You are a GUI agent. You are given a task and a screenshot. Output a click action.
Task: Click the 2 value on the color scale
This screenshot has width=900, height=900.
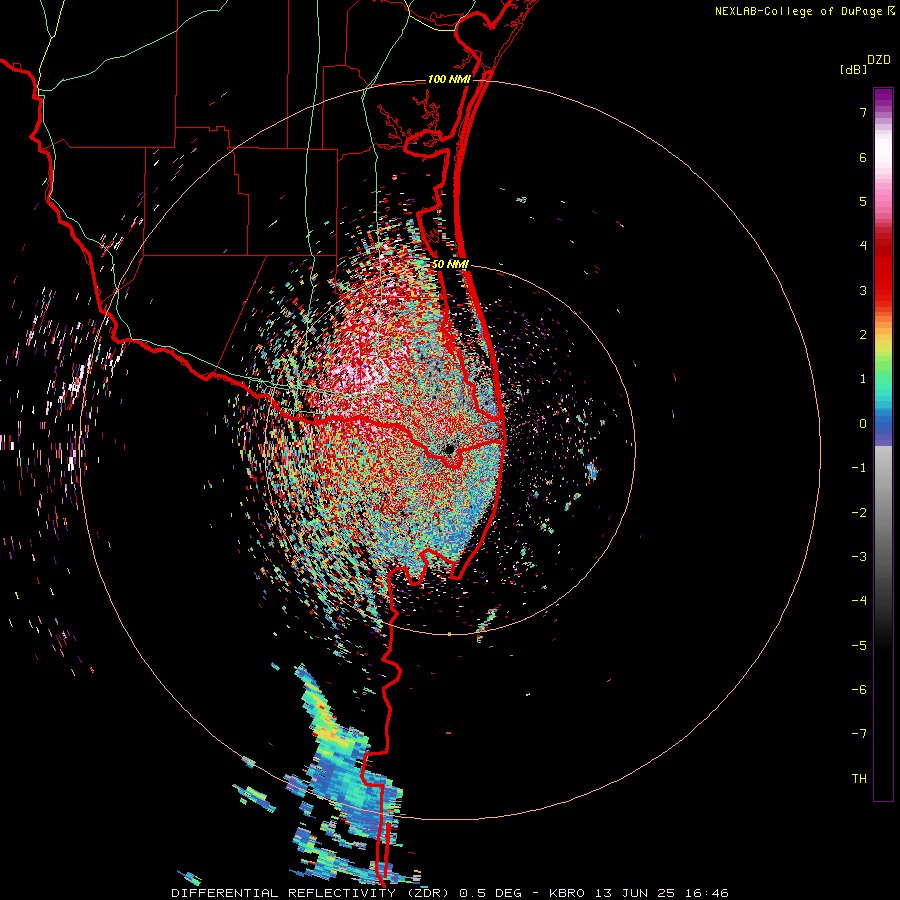[x=863, y=335]
